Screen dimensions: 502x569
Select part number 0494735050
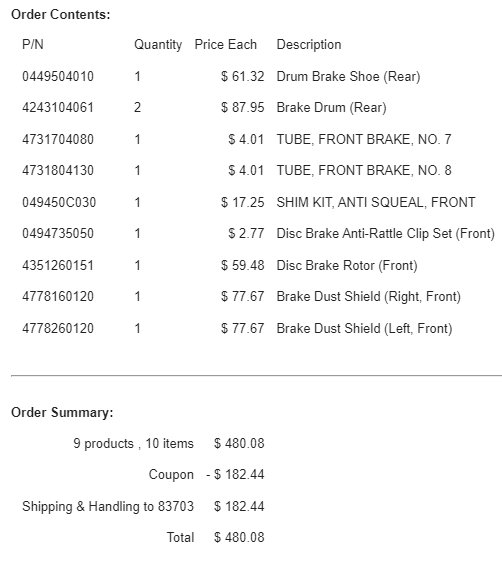pyautogui.click(x=58, y=233)
